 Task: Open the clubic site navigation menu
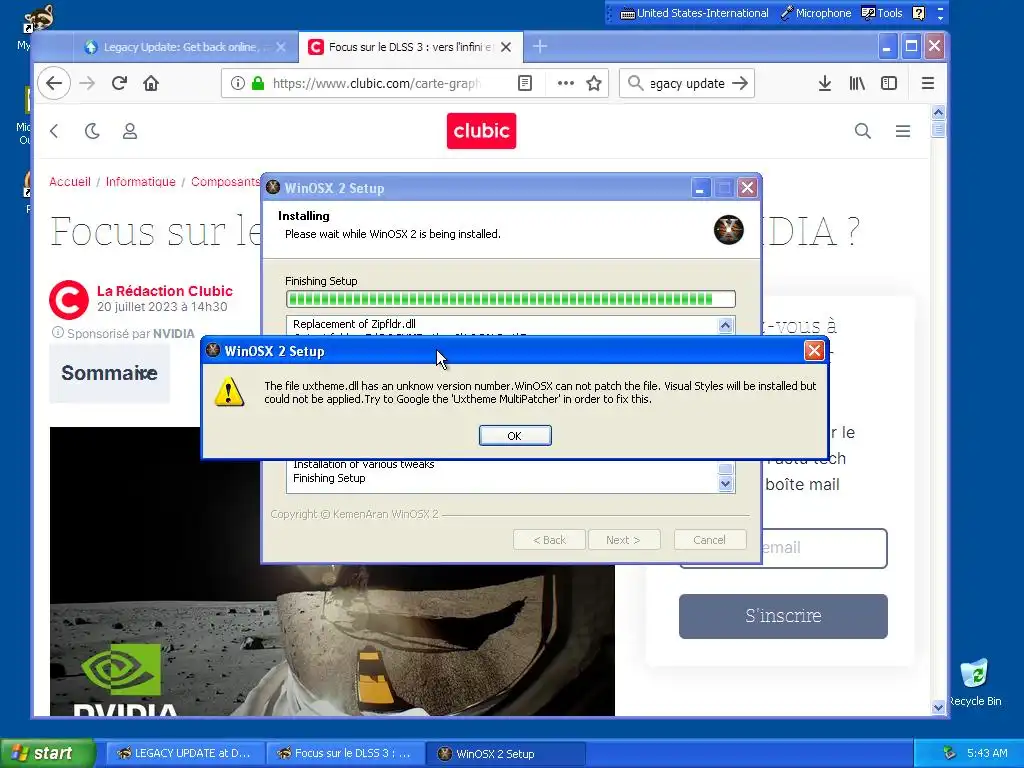[903, 131]
